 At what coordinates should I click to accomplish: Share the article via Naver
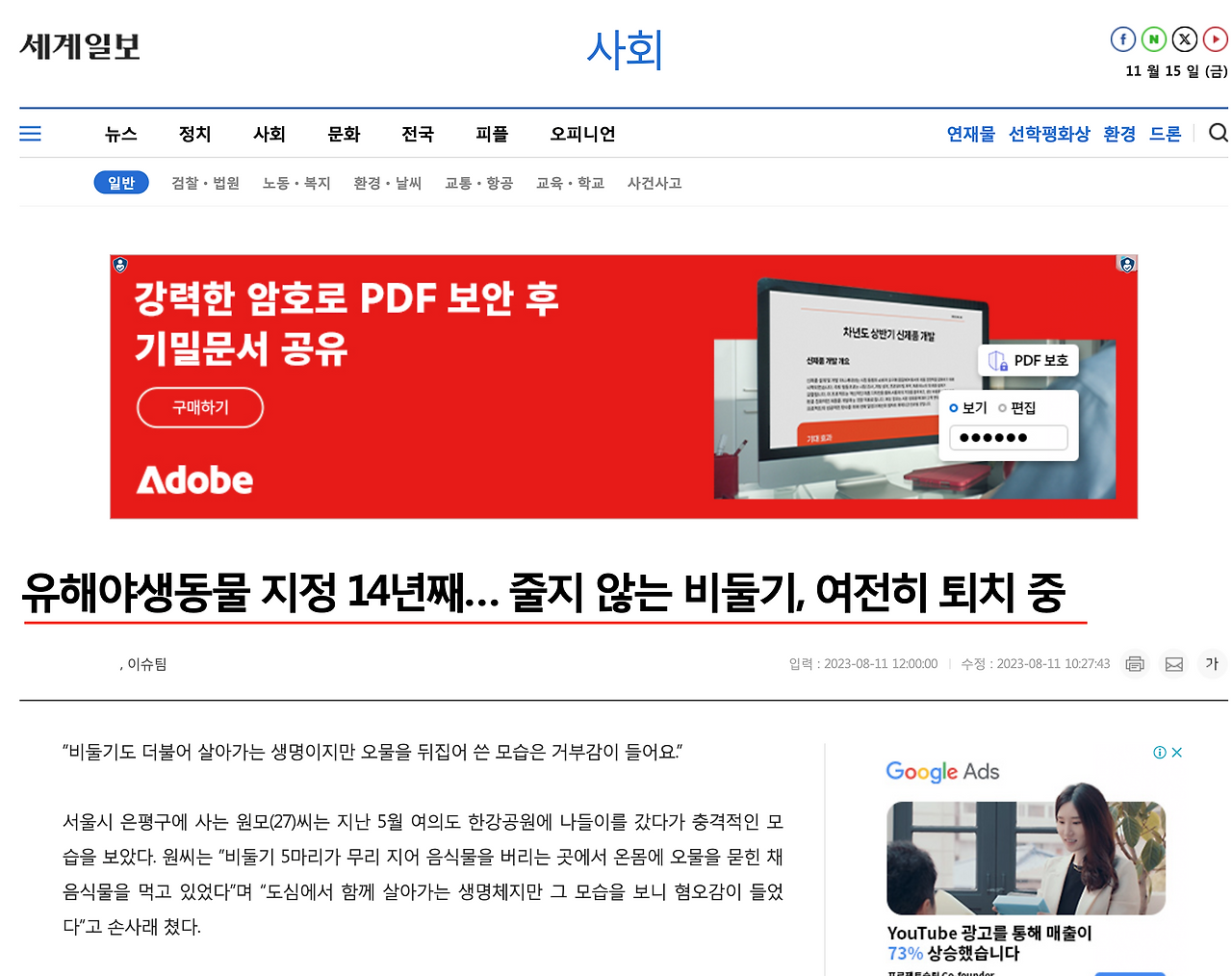(1154, 39)
